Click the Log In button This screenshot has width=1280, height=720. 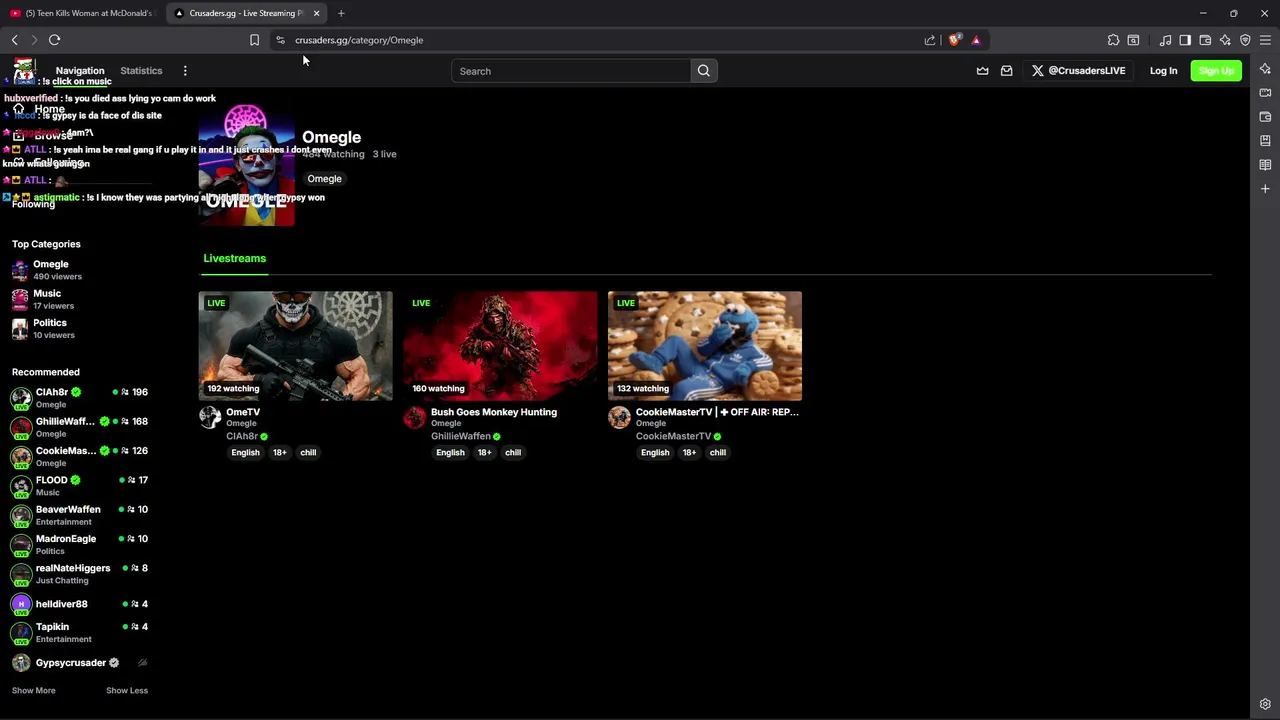[x=1163, y=71]
